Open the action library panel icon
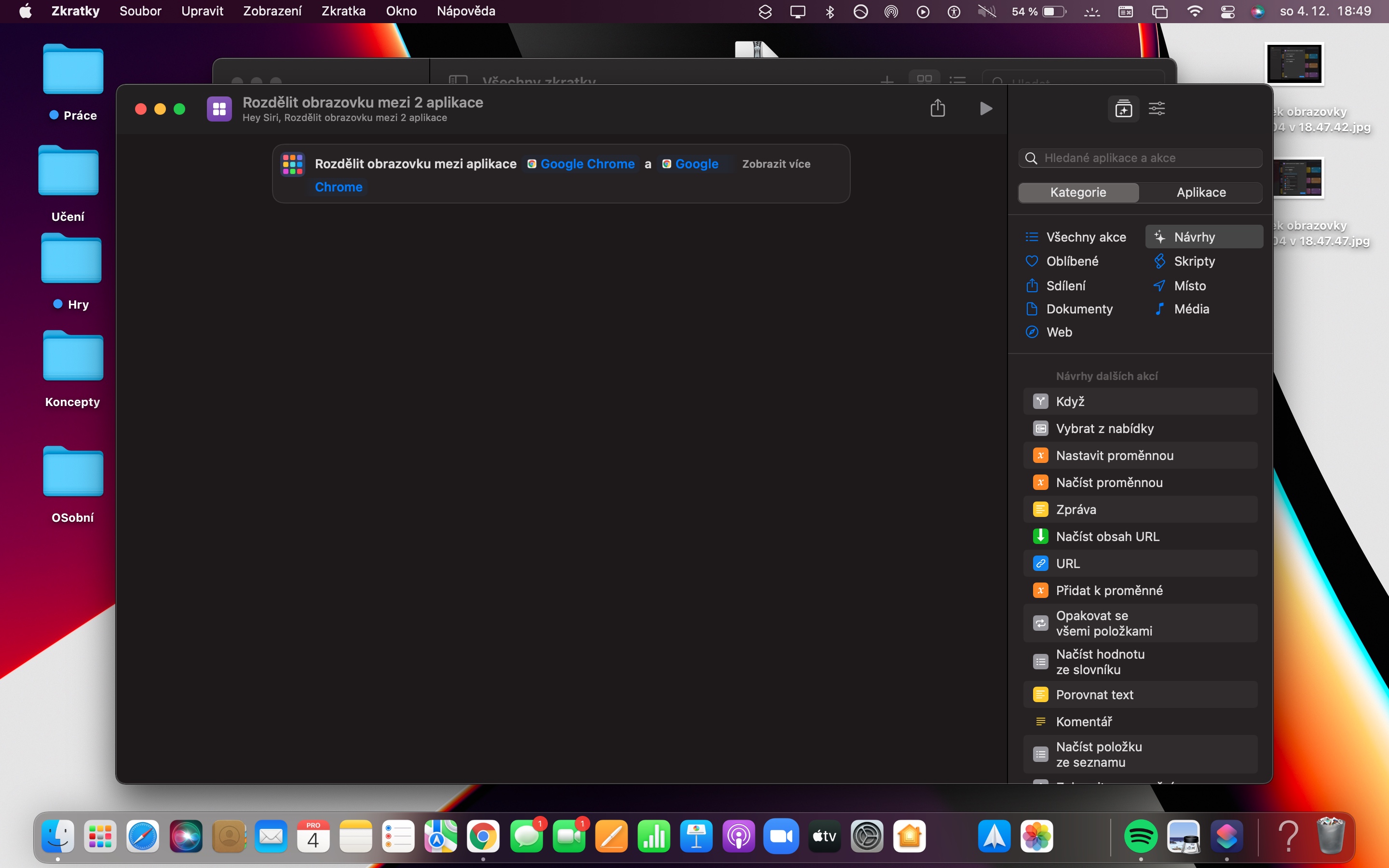The image size is (1389, 868). click(x=1123, y=108)
